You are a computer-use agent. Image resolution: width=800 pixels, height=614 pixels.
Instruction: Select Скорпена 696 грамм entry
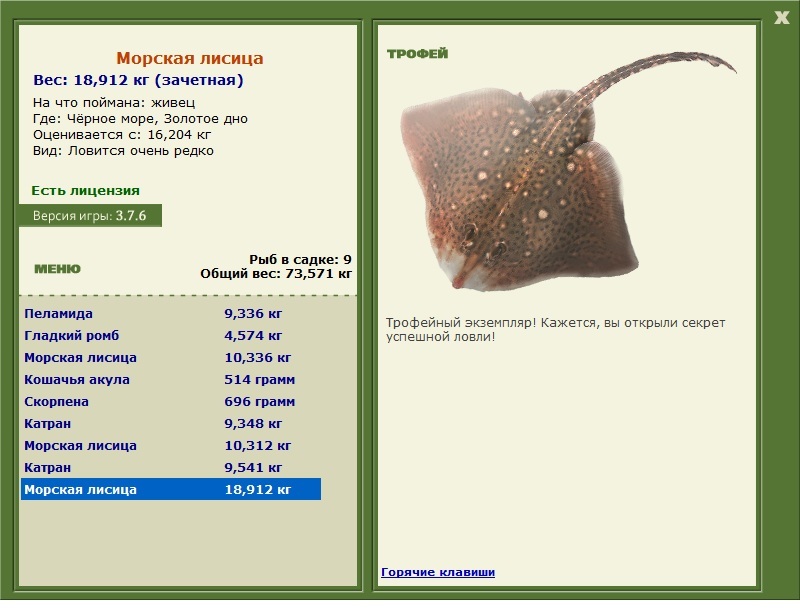tap(171, 401)
